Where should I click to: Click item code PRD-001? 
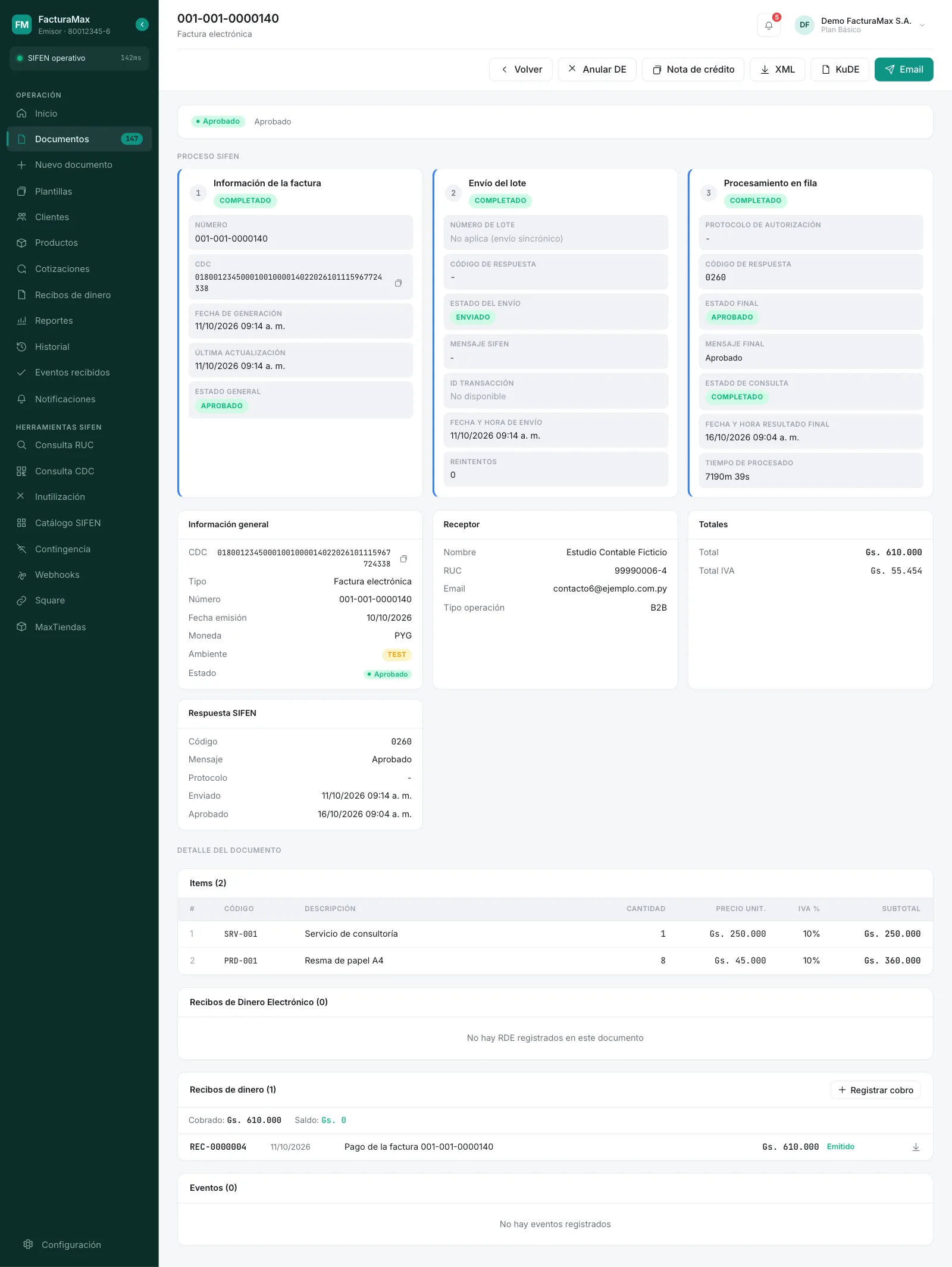coord(240,961)
